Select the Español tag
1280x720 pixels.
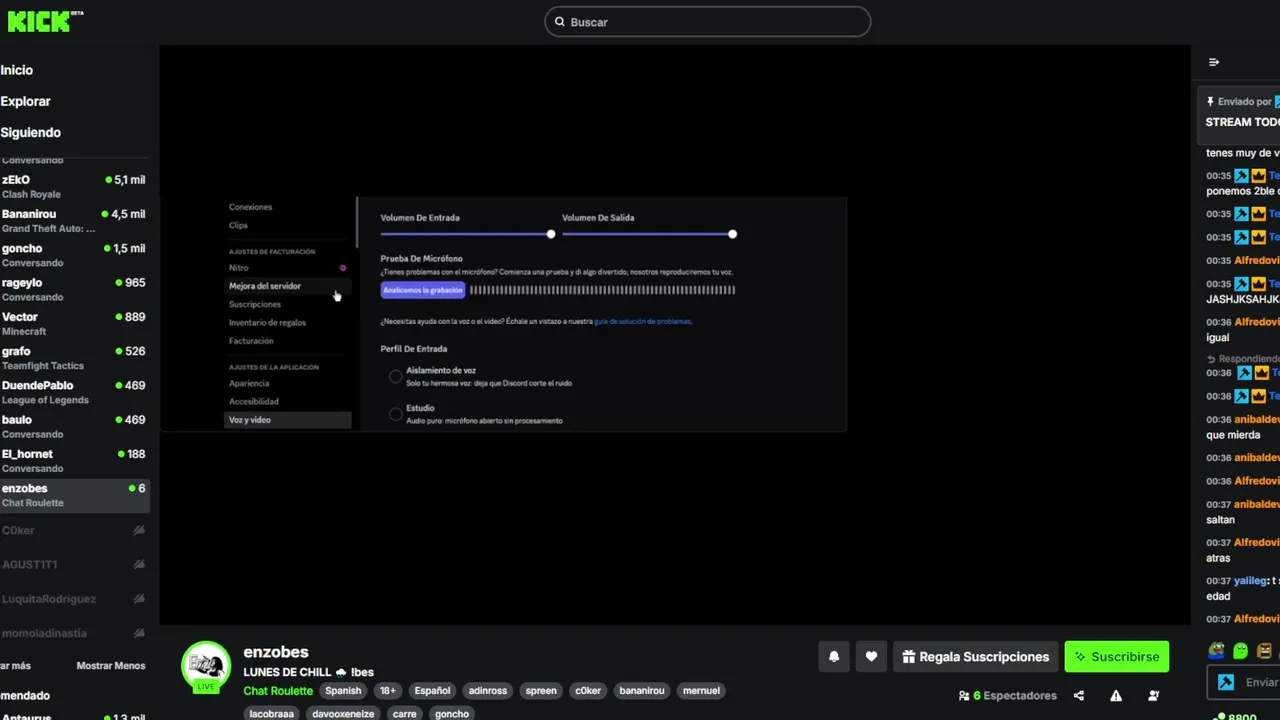coord(433,690)
